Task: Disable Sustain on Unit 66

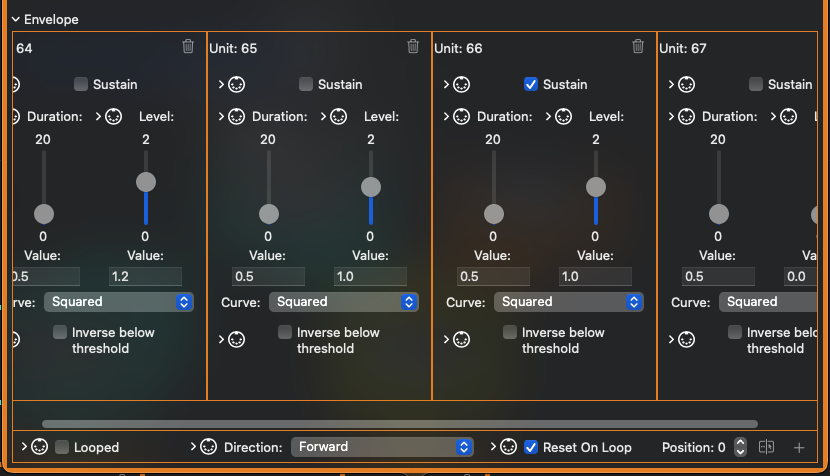Action: [x=531, y=85]
